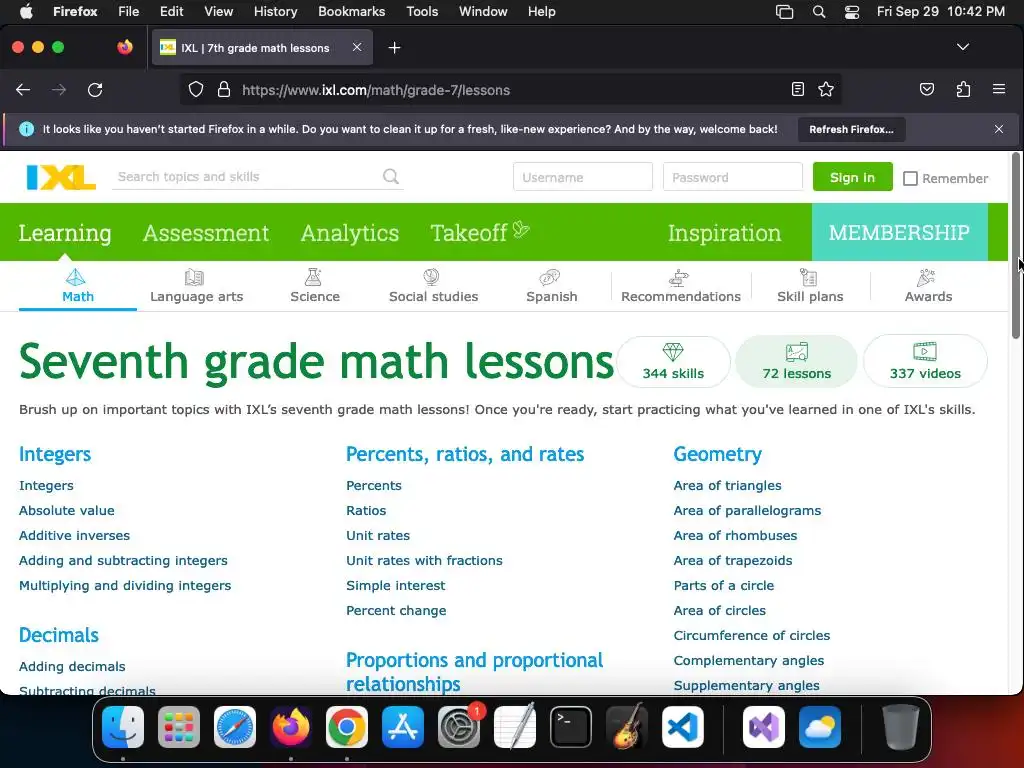Select the Learning tab

65,232
